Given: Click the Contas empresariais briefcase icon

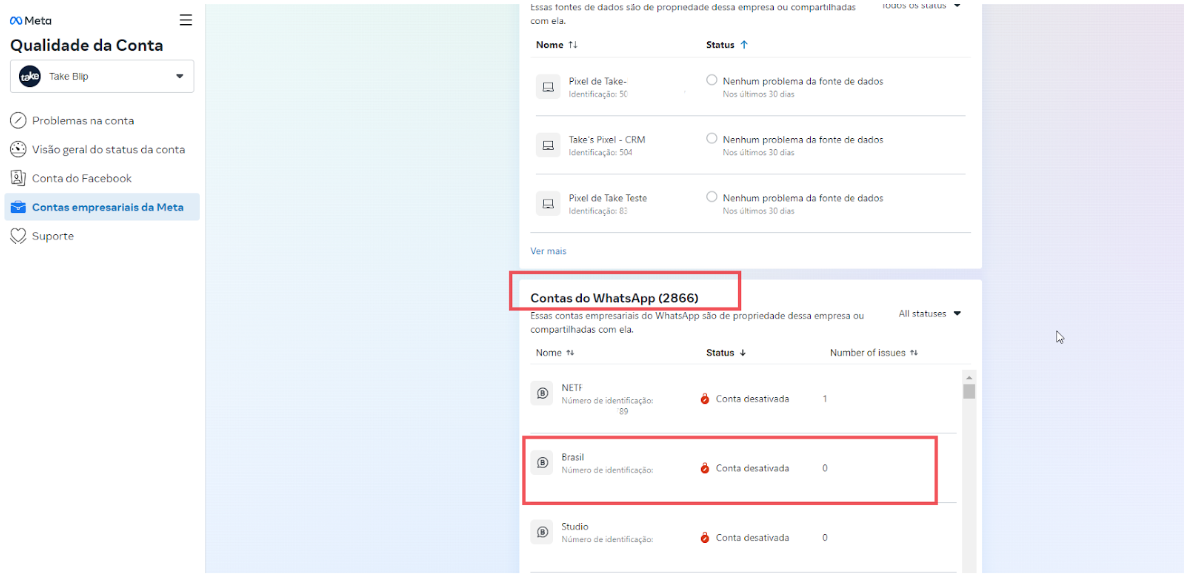Looking at the screenshot, I should click(x=18, y=207).
